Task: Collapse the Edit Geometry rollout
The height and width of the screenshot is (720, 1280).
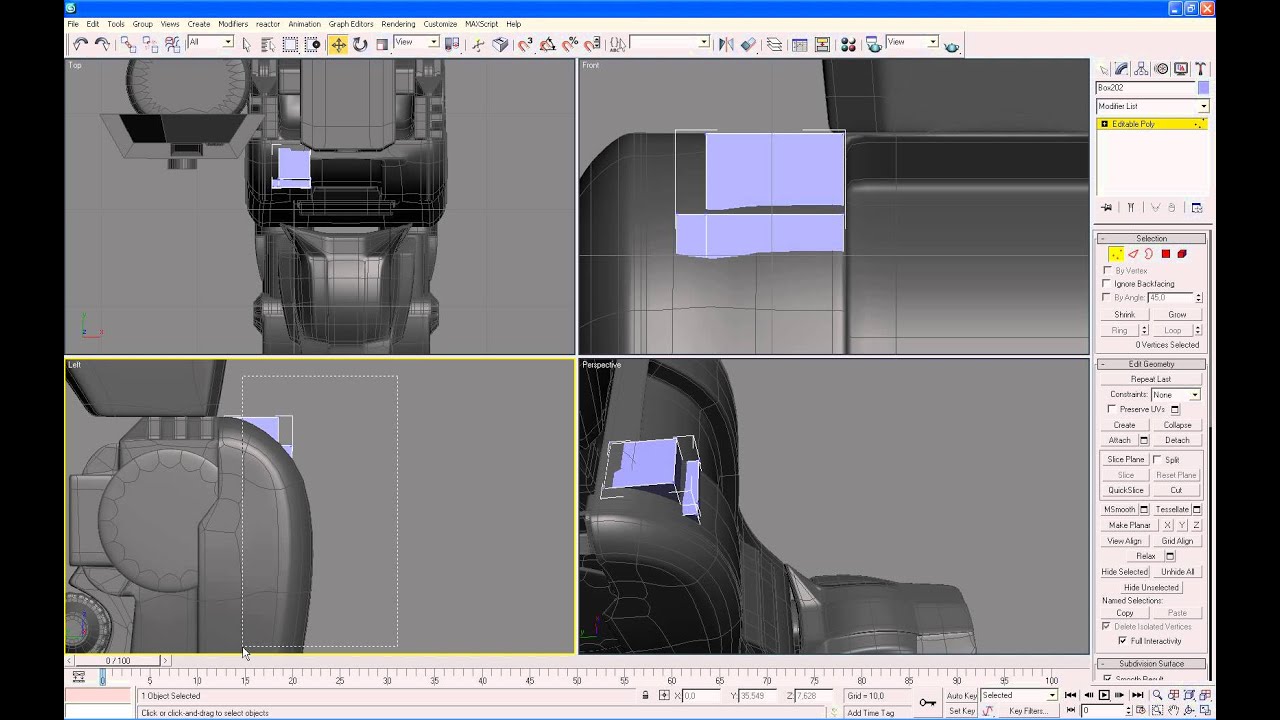Action: [1151, 364]
